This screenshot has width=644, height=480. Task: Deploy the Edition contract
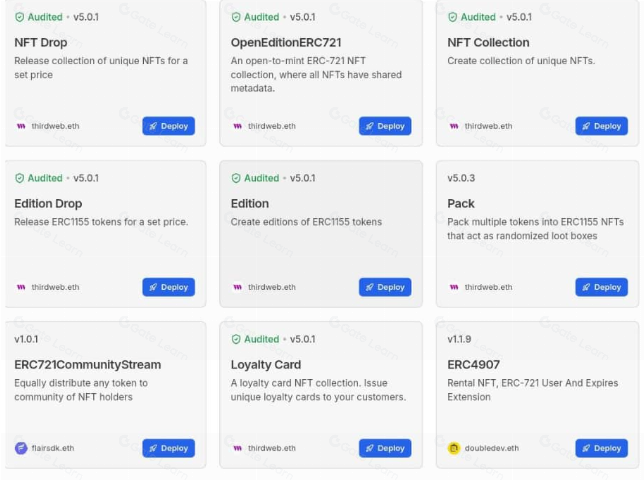tap(385, 287)
